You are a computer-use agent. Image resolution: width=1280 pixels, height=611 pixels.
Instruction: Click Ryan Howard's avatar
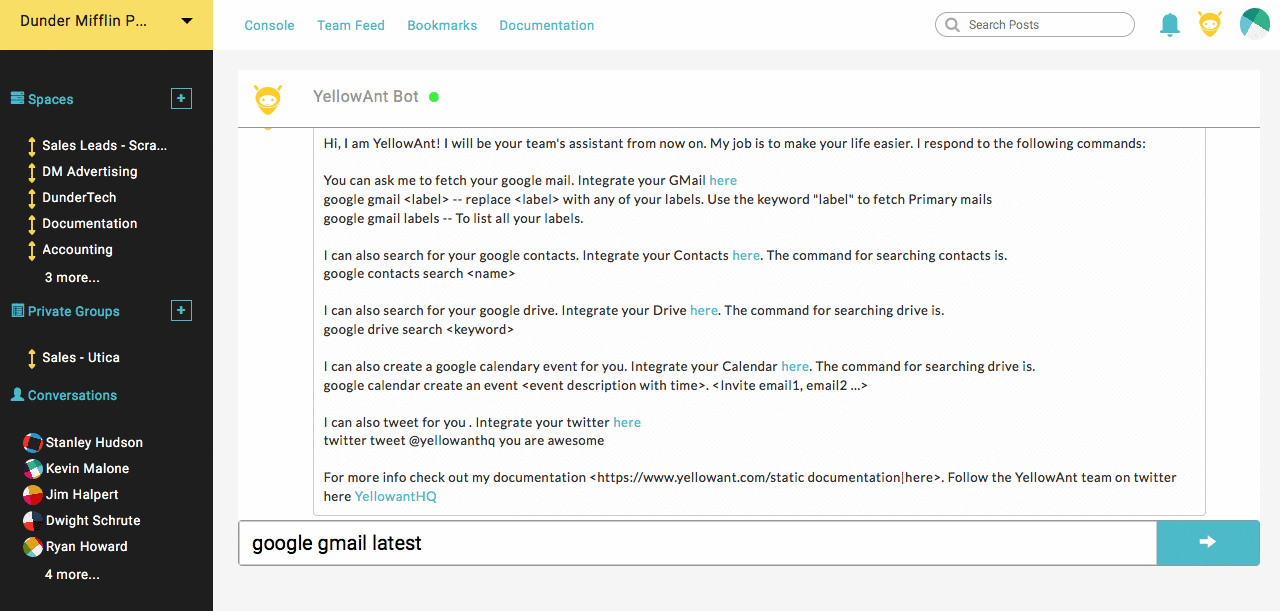(33, 546)
